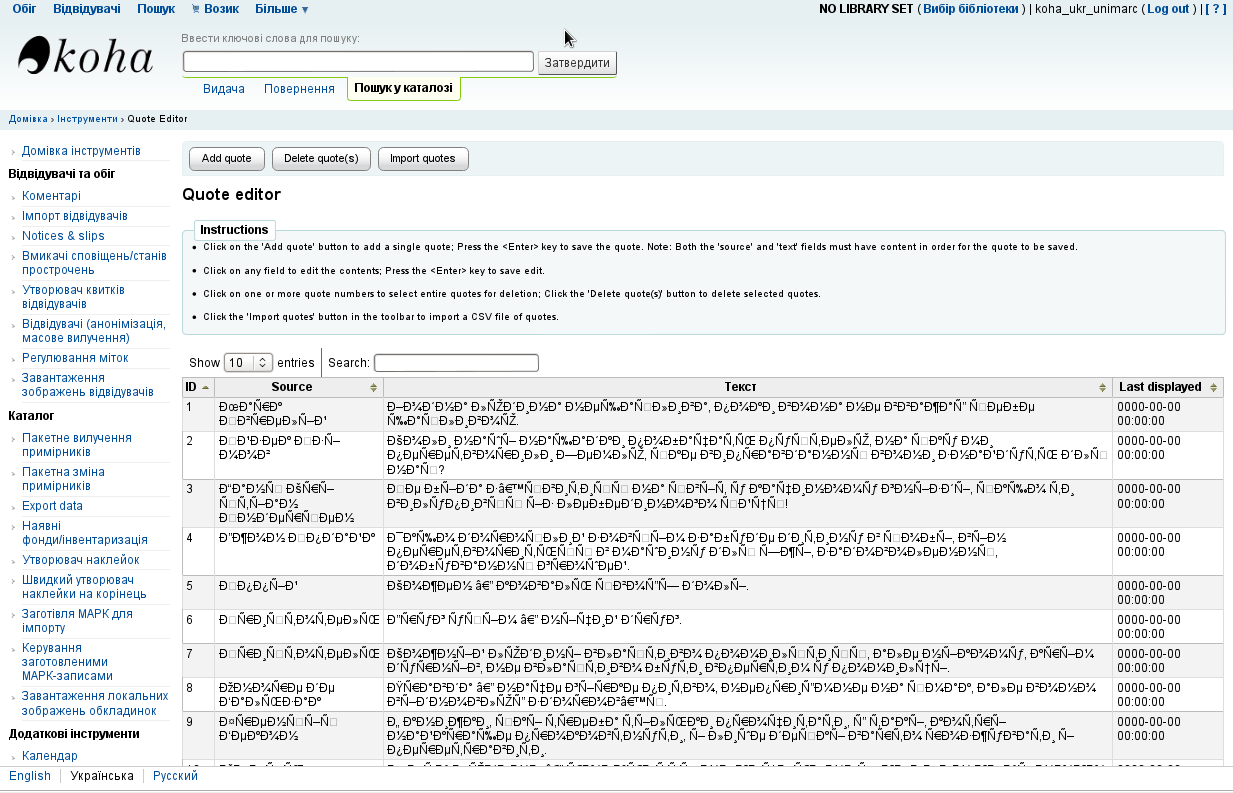Sort table by ID column arrow
Viewport: 1233px width, 793px height.
(206, 387)
